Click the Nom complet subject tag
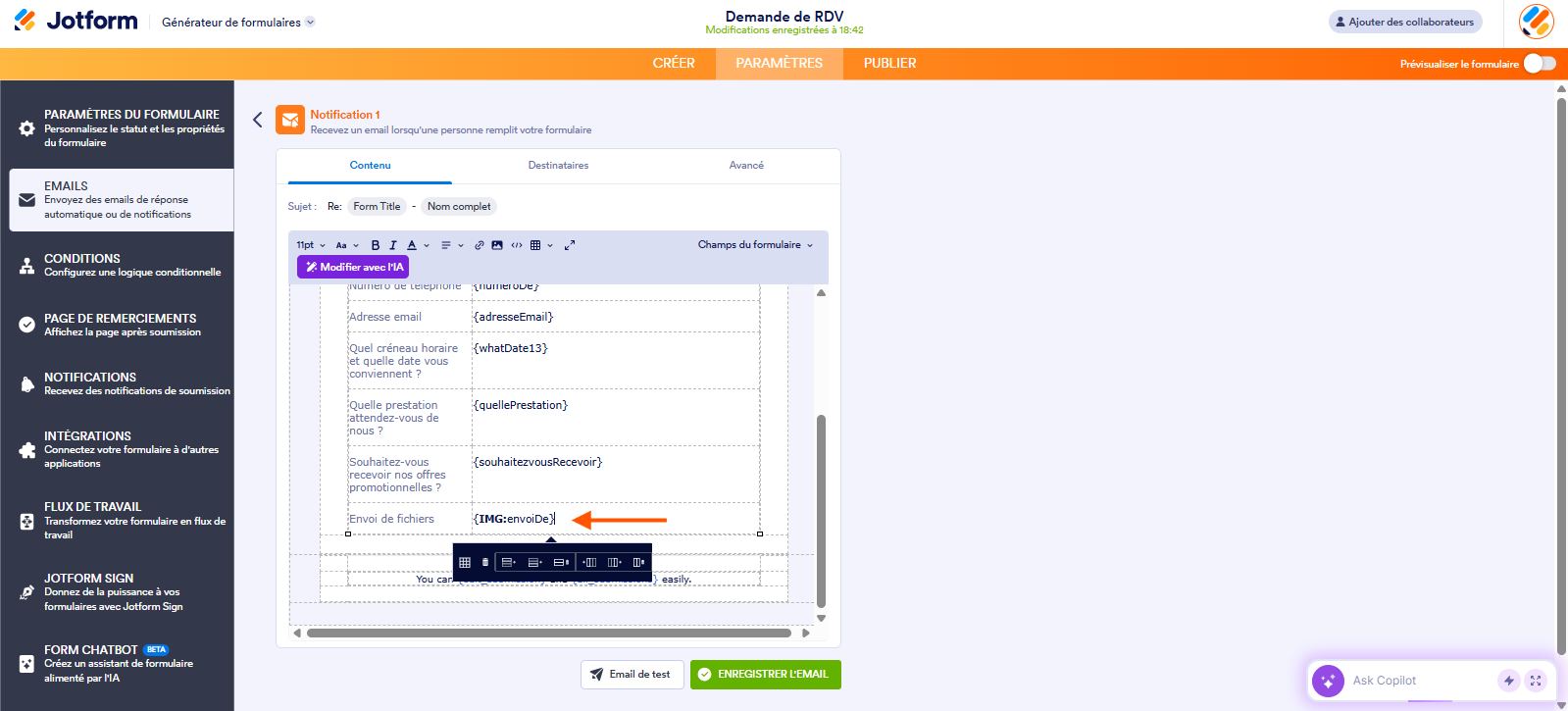 click(x=459, y=207)
